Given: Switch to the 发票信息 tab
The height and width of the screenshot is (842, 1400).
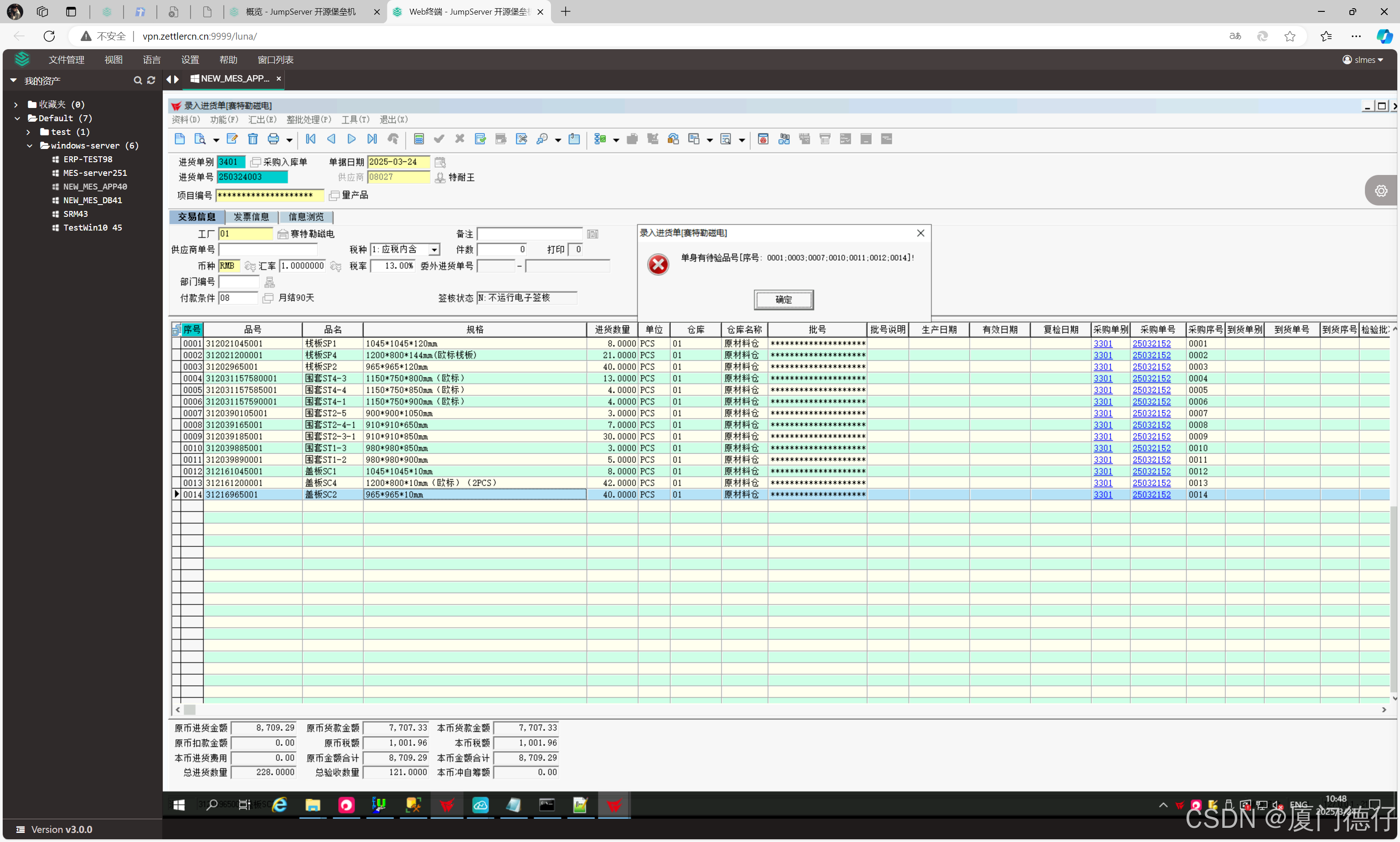Looking at the screenshot, I should (252, 217).
